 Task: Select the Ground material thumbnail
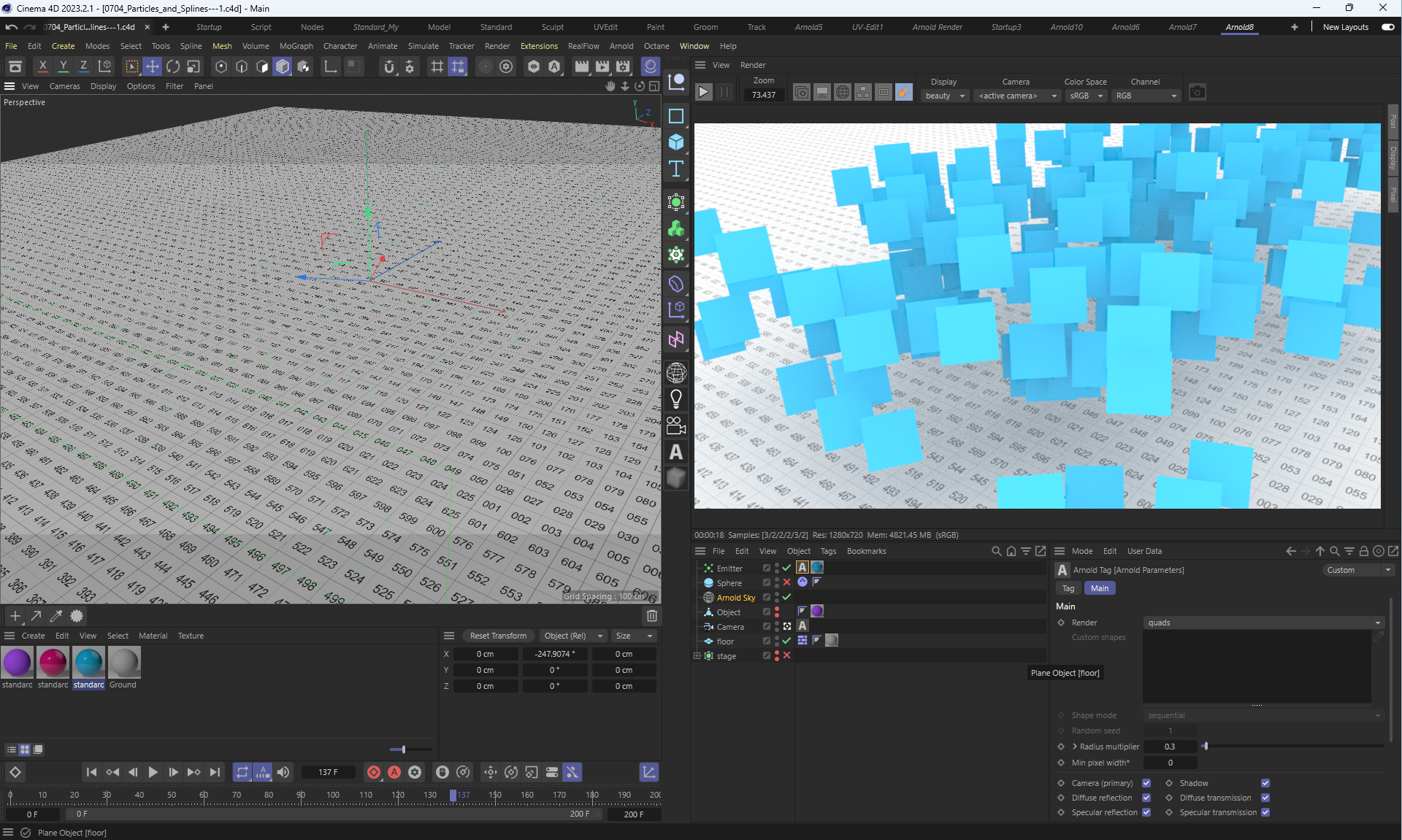pos(123,663)
